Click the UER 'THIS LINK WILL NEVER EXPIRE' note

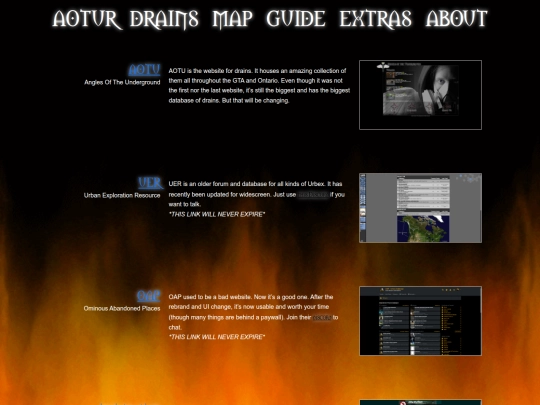click(x=217, y=214)
